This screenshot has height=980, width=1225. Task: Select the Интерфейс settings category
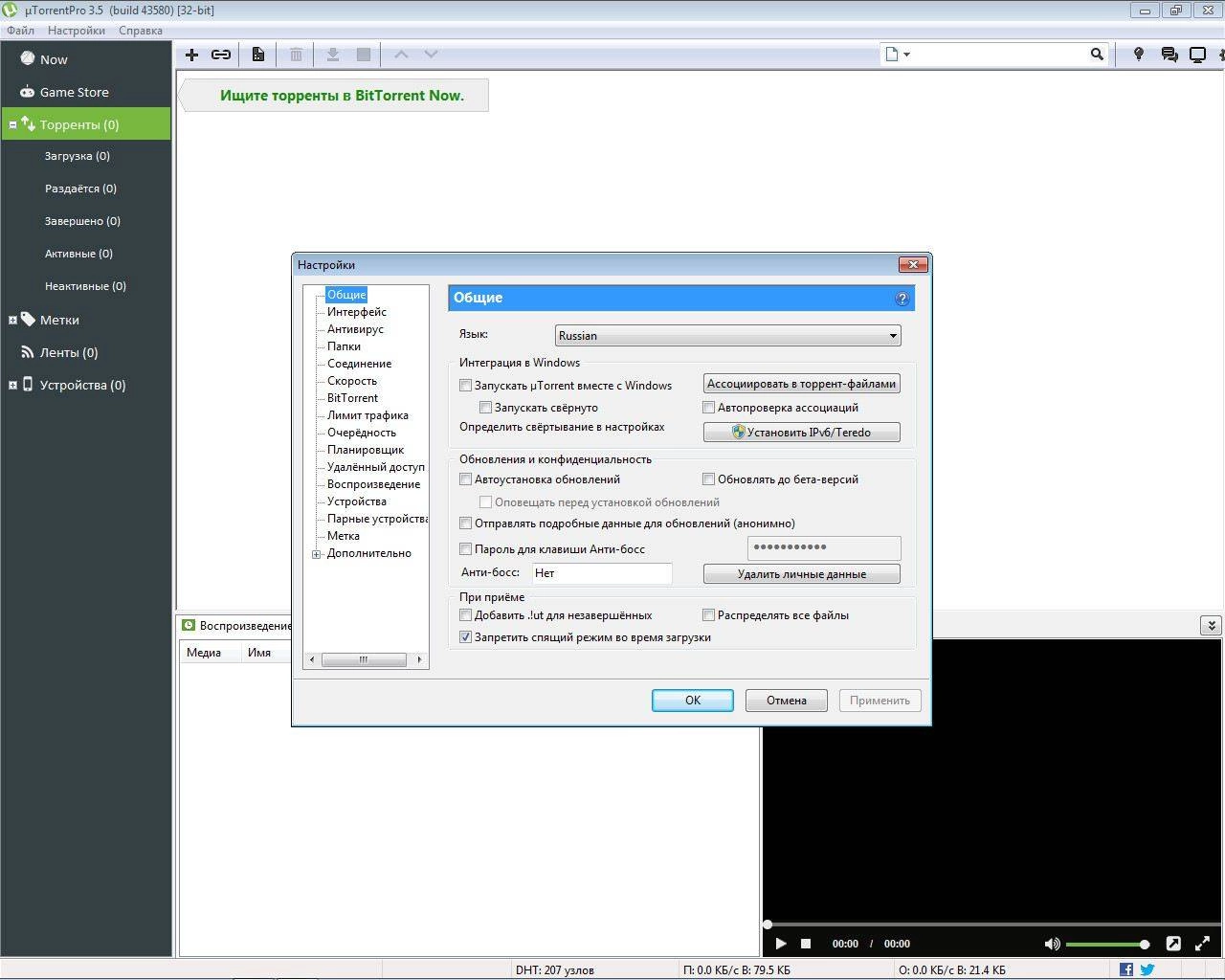(356, 311)
